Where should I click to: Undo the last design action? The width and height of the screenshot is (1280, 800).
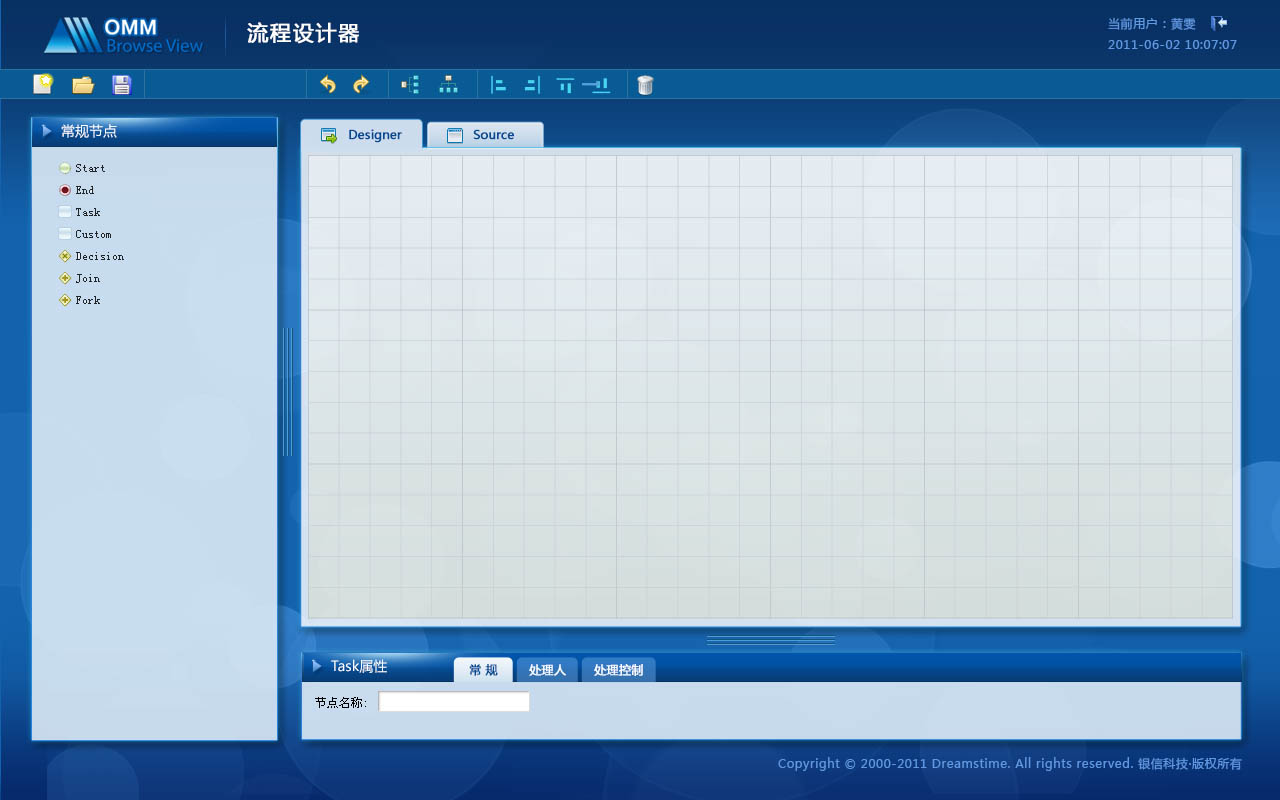click(x=327, y=84)
